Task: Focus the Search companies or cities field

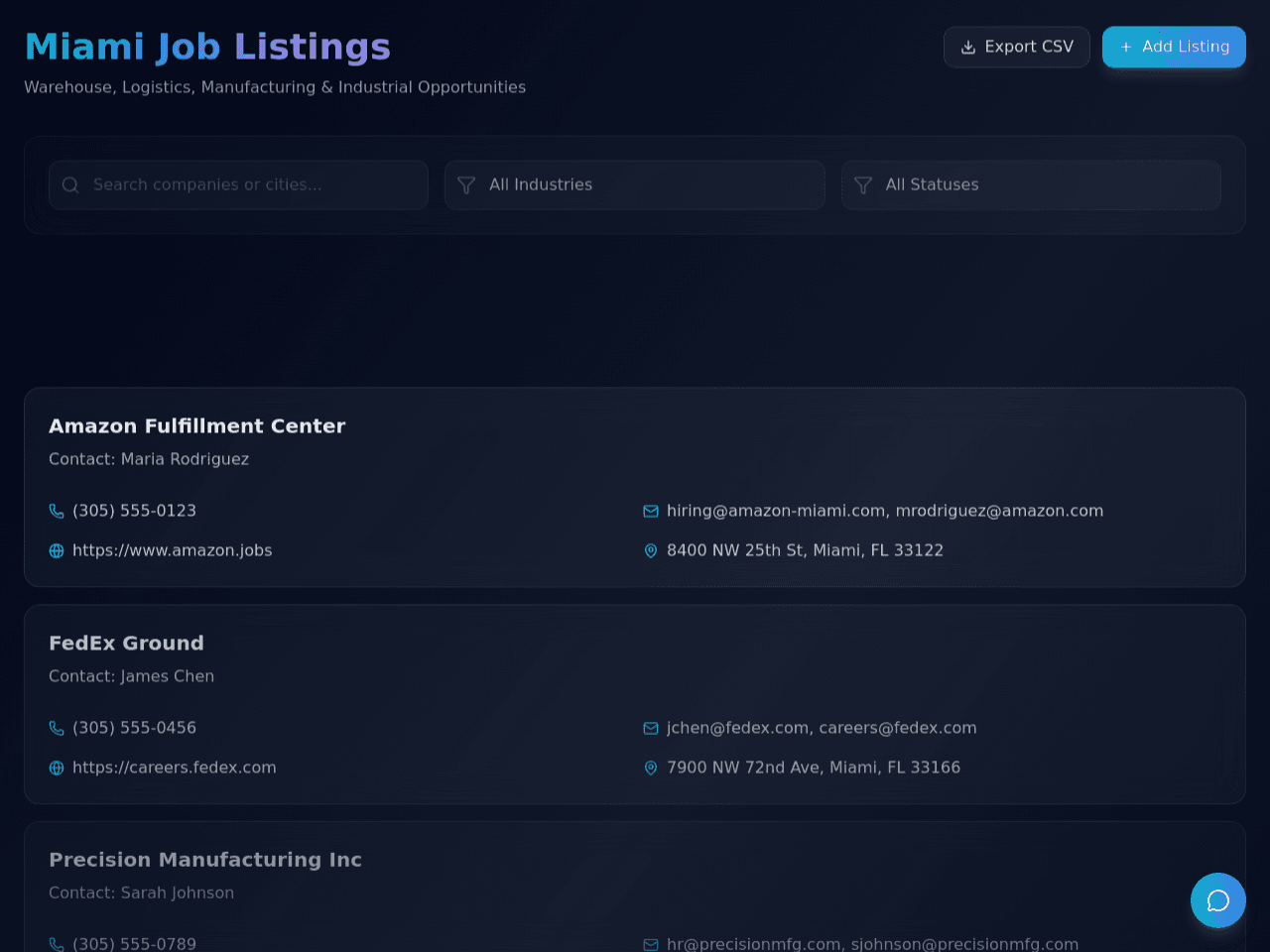Action: (238, 184)
